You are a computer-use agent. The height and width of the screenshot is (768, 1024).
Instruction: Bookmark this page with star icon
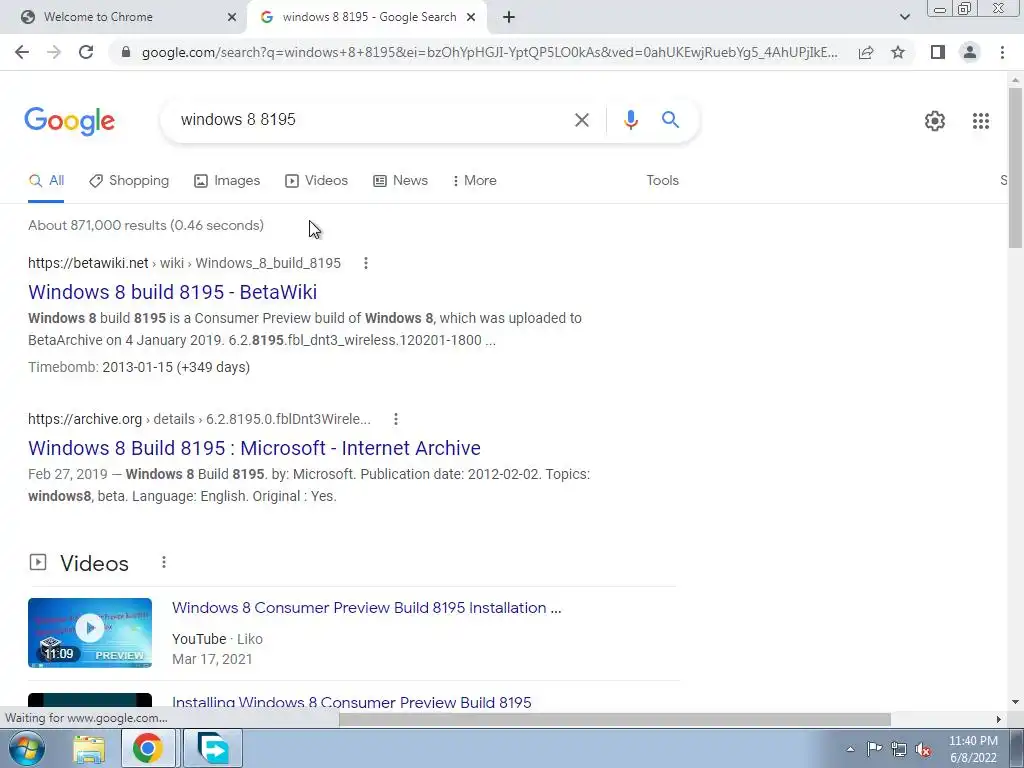pos(898,52)
